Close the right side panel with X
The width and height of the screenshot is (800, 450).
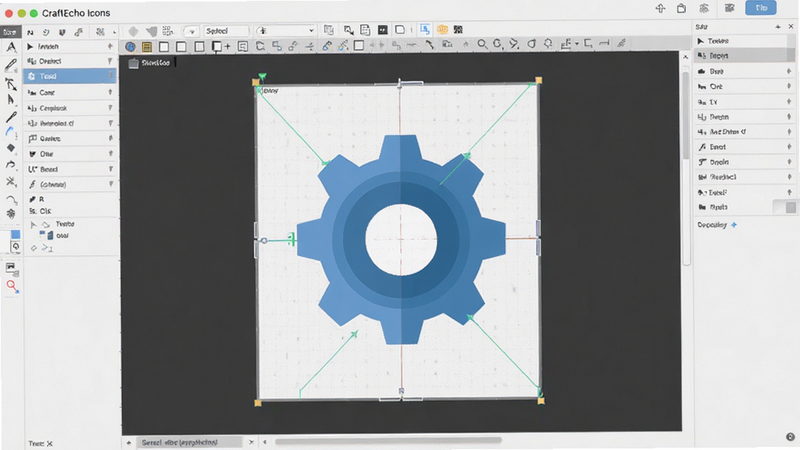tap(791, 27)
